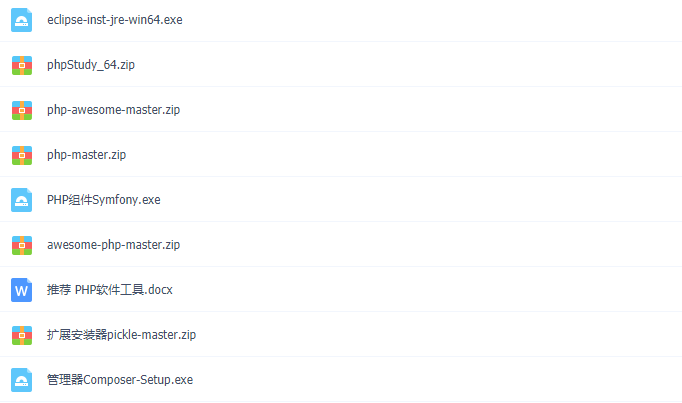Click empty row area beside php-master.zip

[x=404, y=155]
